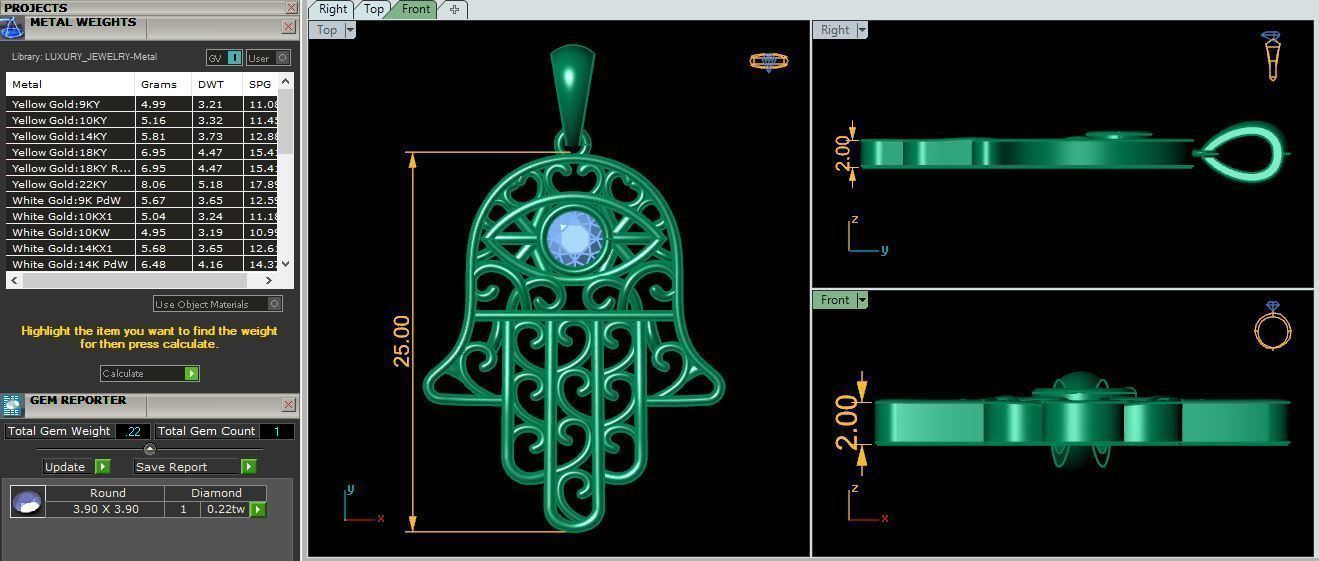Select the Yellow Gold:22KY row

coord(142,184)
